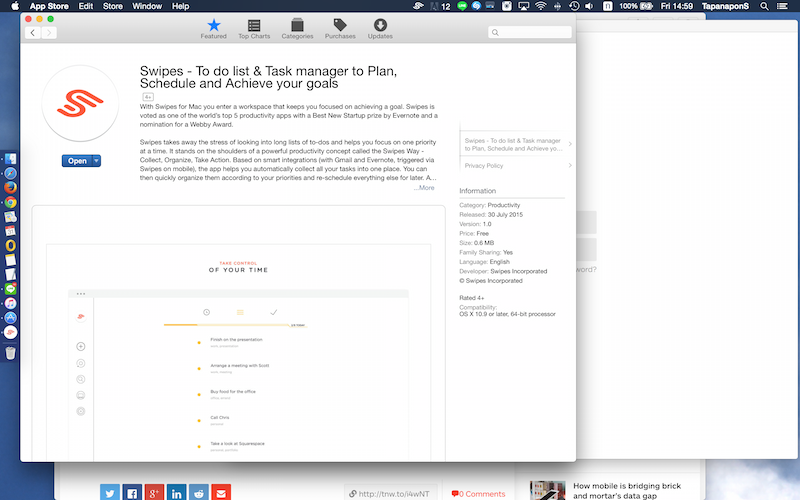Viewport: 800px width, 500px height.
Task: Click the Developer: Swipes Incorporated text
Action: coord(503,271)
